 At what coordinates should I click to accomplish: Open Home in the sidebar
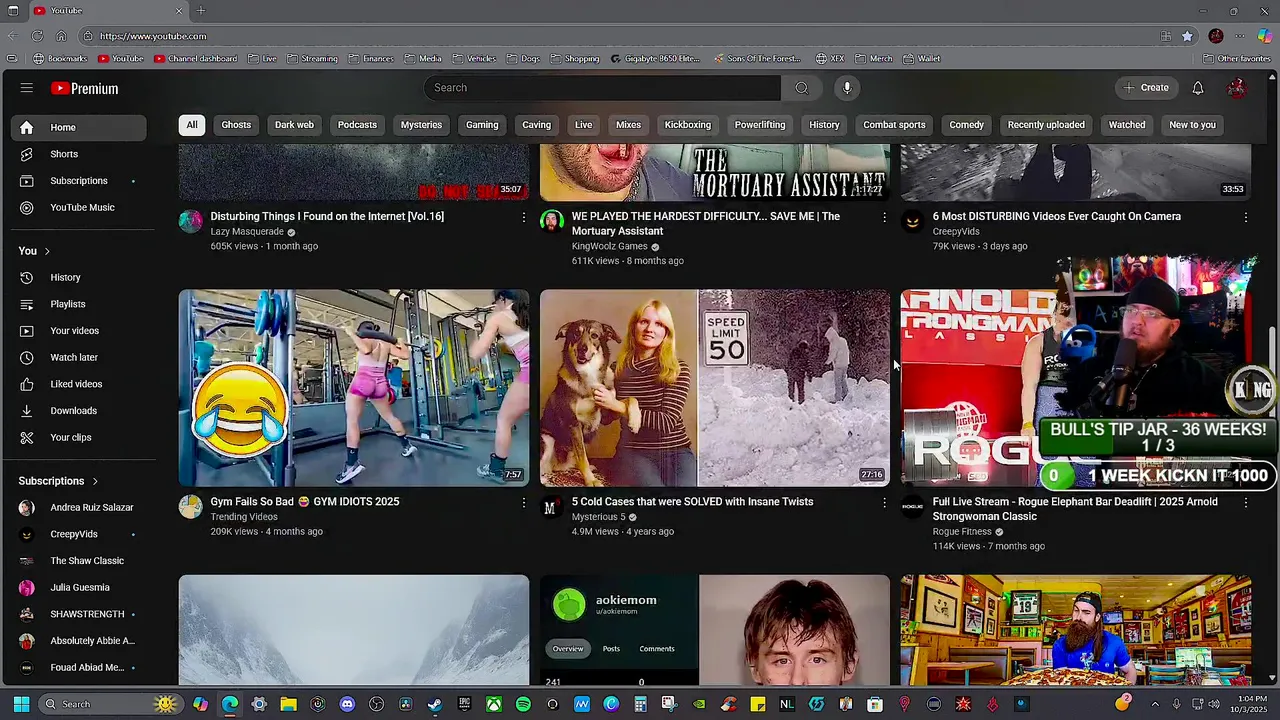tap(79, 127)
